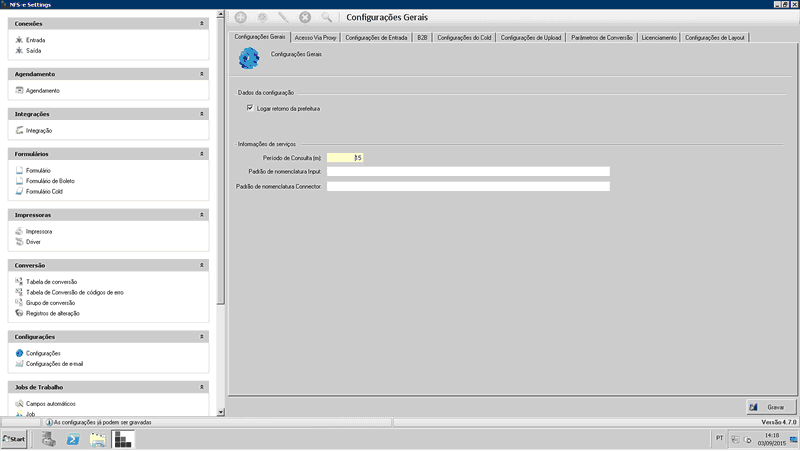Viewport: 800px width, 451px height.
Task: Collapse the Conexões panel
Action: coord(202,23)
